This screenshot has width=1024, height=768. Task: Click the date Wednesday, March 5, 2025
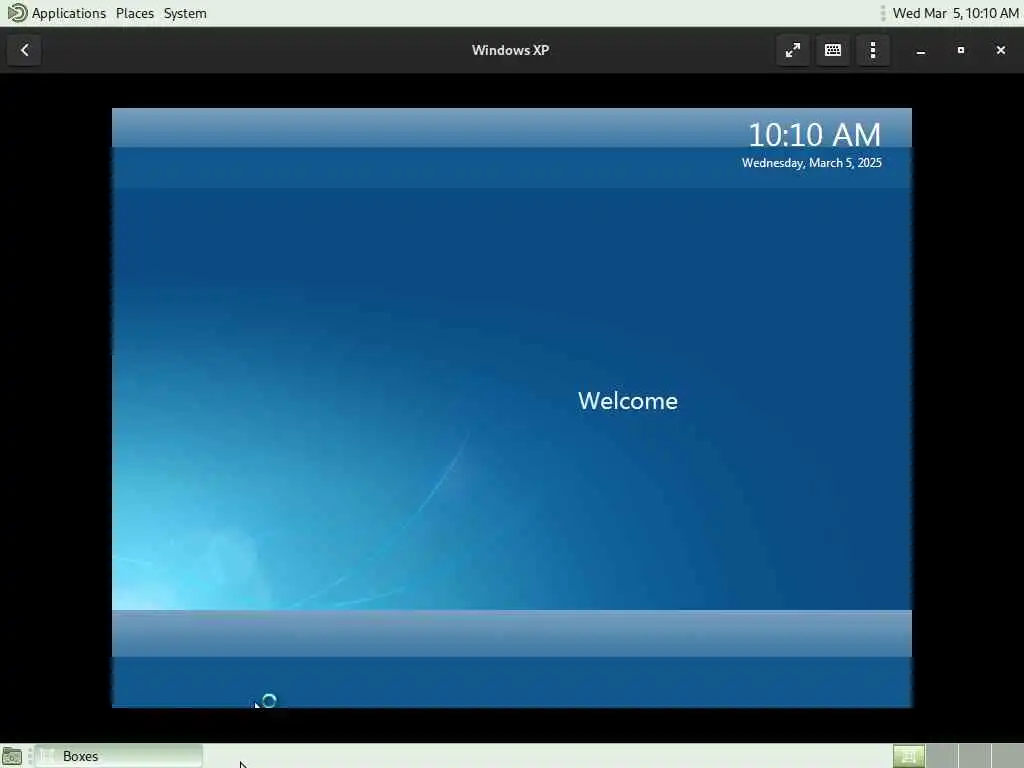(x=812, y=163)
